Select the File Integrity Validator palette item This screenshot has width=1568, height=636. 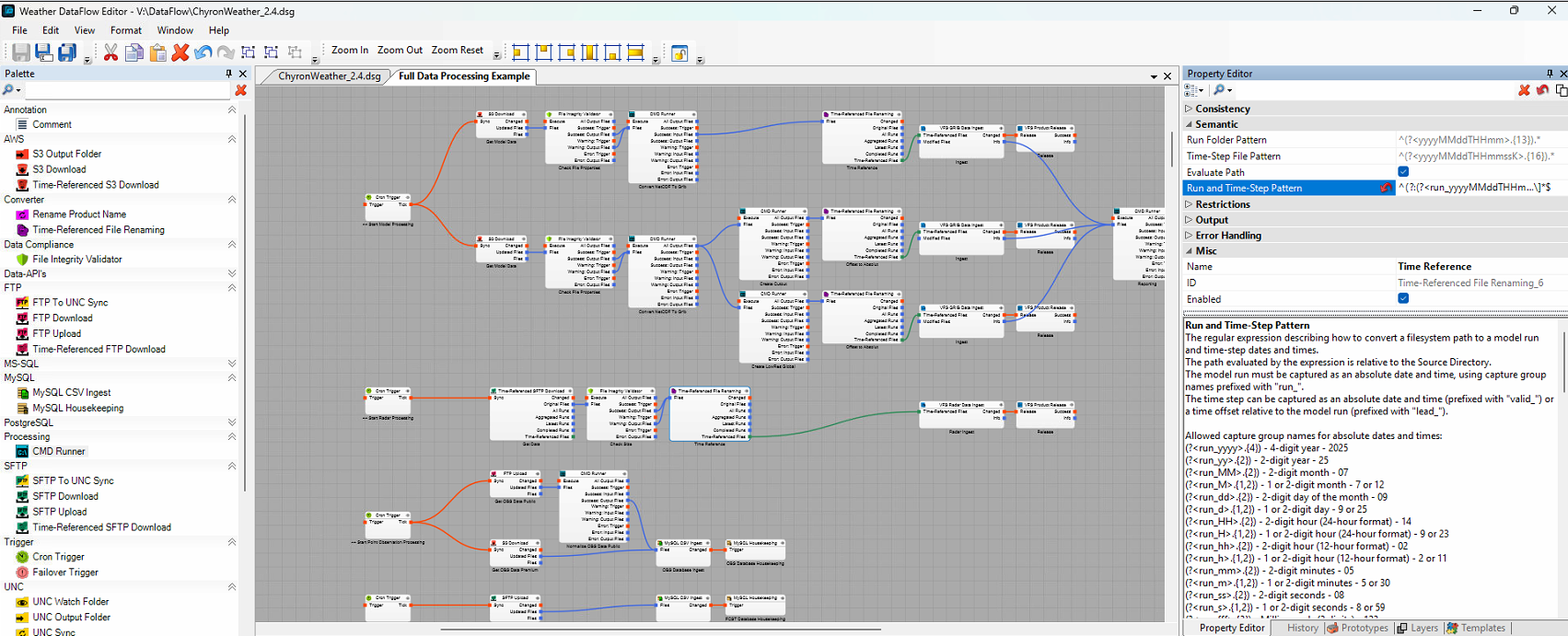pos(77,260)
